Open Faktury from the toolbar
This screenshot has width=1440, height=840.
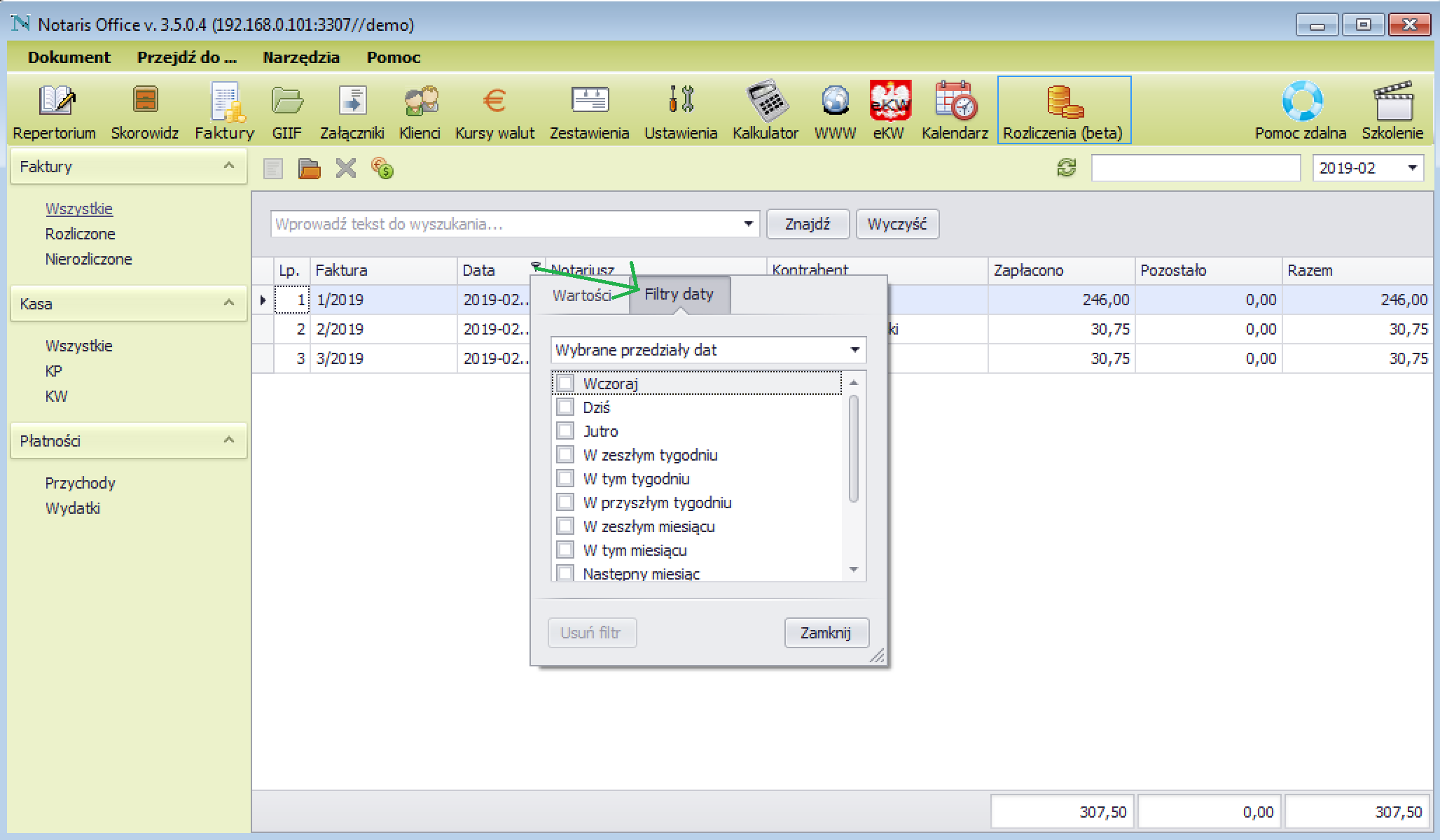click(x=224, y=111)
